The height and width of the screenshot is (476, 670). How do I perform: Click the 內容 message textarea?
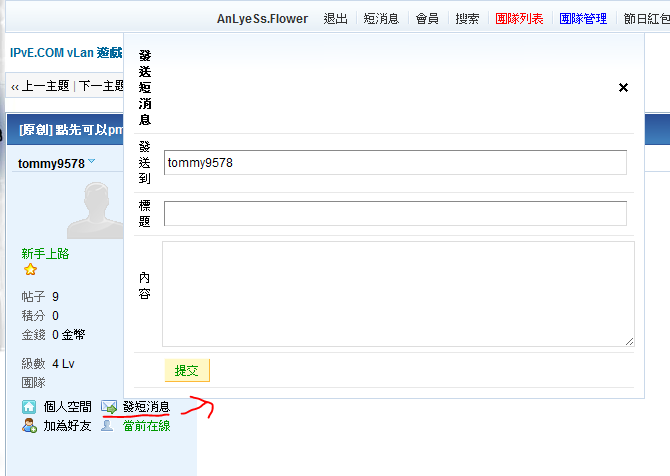(x=398, y=294)
